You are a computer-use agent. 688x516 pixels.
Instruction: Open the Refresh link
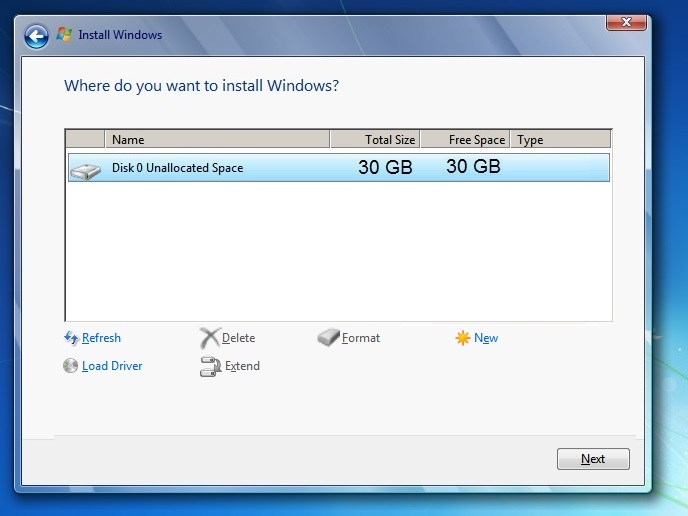click(101, 338)
